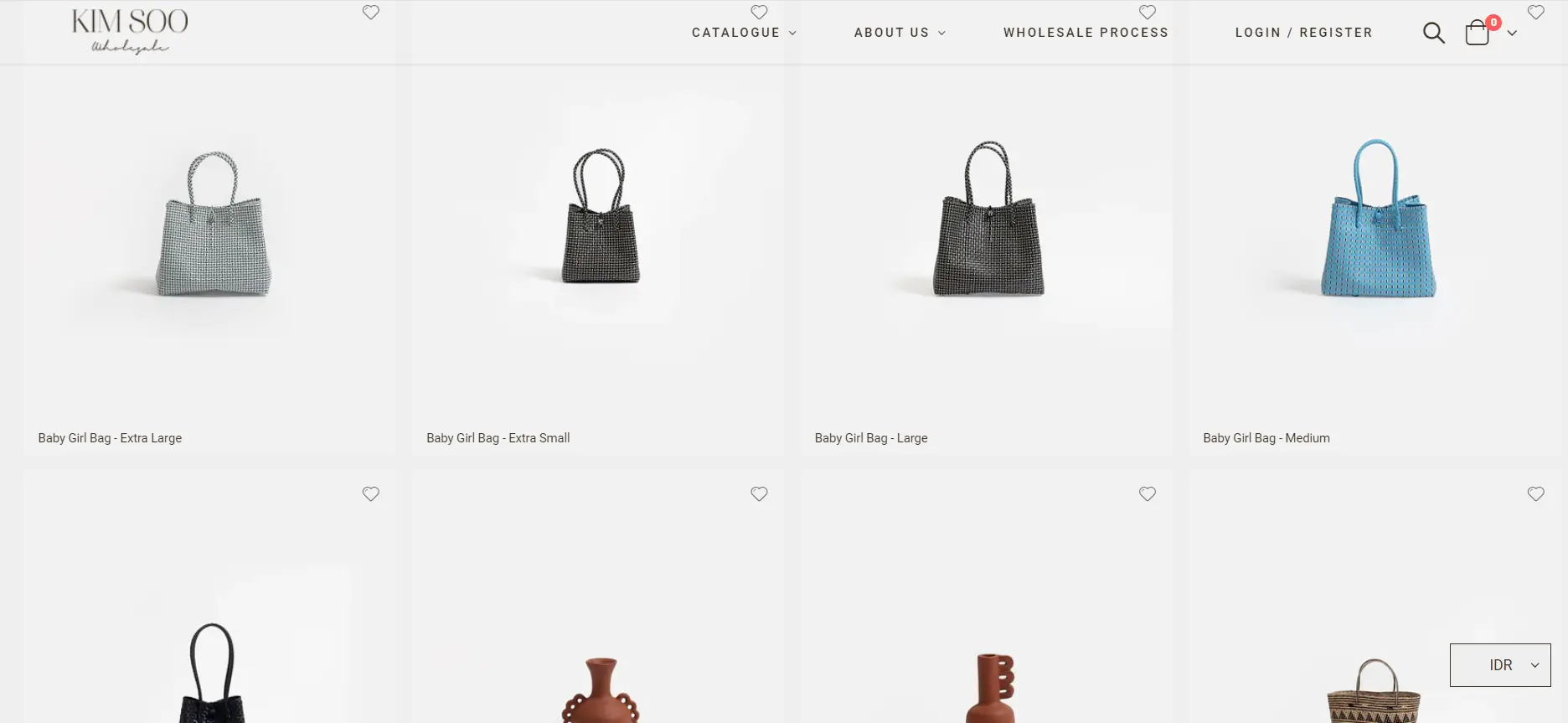Open Baby Girl Bag - Extra Large title
Viewport: 1568px width, 723px height.
click(x=110, y=438)
